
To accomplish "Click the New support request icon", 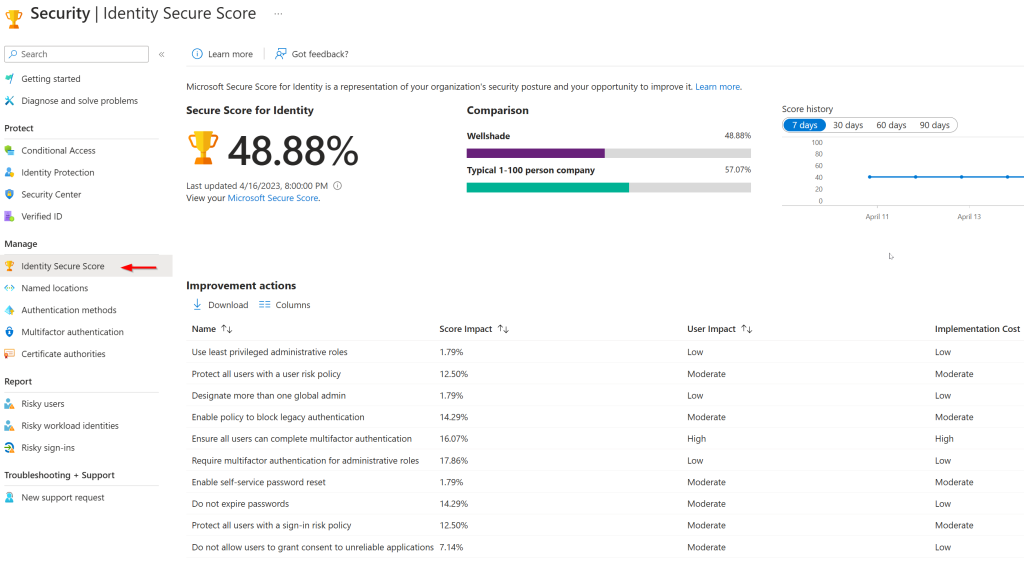I will pyautogui.click(x=9, y=497).
